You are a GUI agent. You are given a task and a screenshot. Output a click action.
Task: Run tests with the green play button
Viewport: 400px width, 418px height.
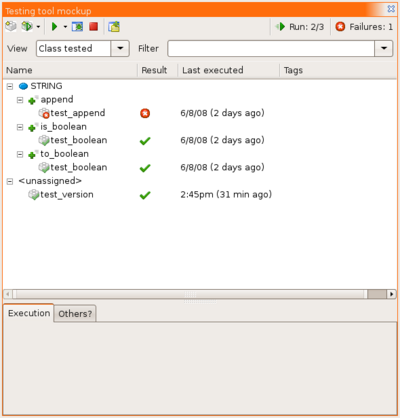coord(54,26)
